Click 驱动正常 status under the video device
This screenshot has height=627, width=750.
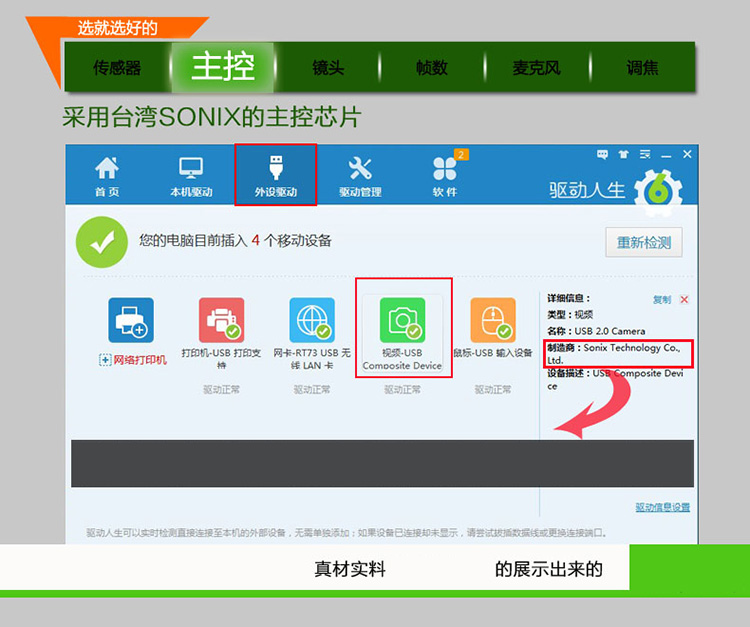pyautogui.click(x=402, y=390)
